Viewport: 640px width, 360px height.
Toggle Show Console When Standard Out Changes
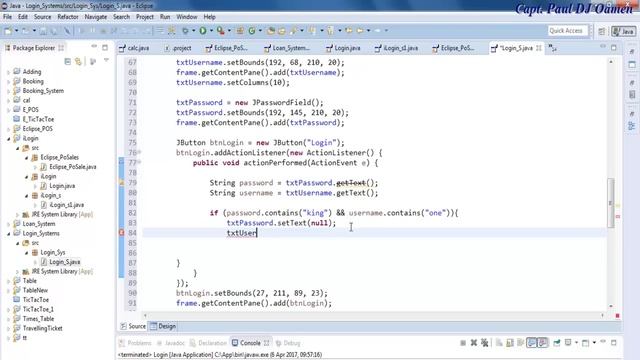point(532,343)
